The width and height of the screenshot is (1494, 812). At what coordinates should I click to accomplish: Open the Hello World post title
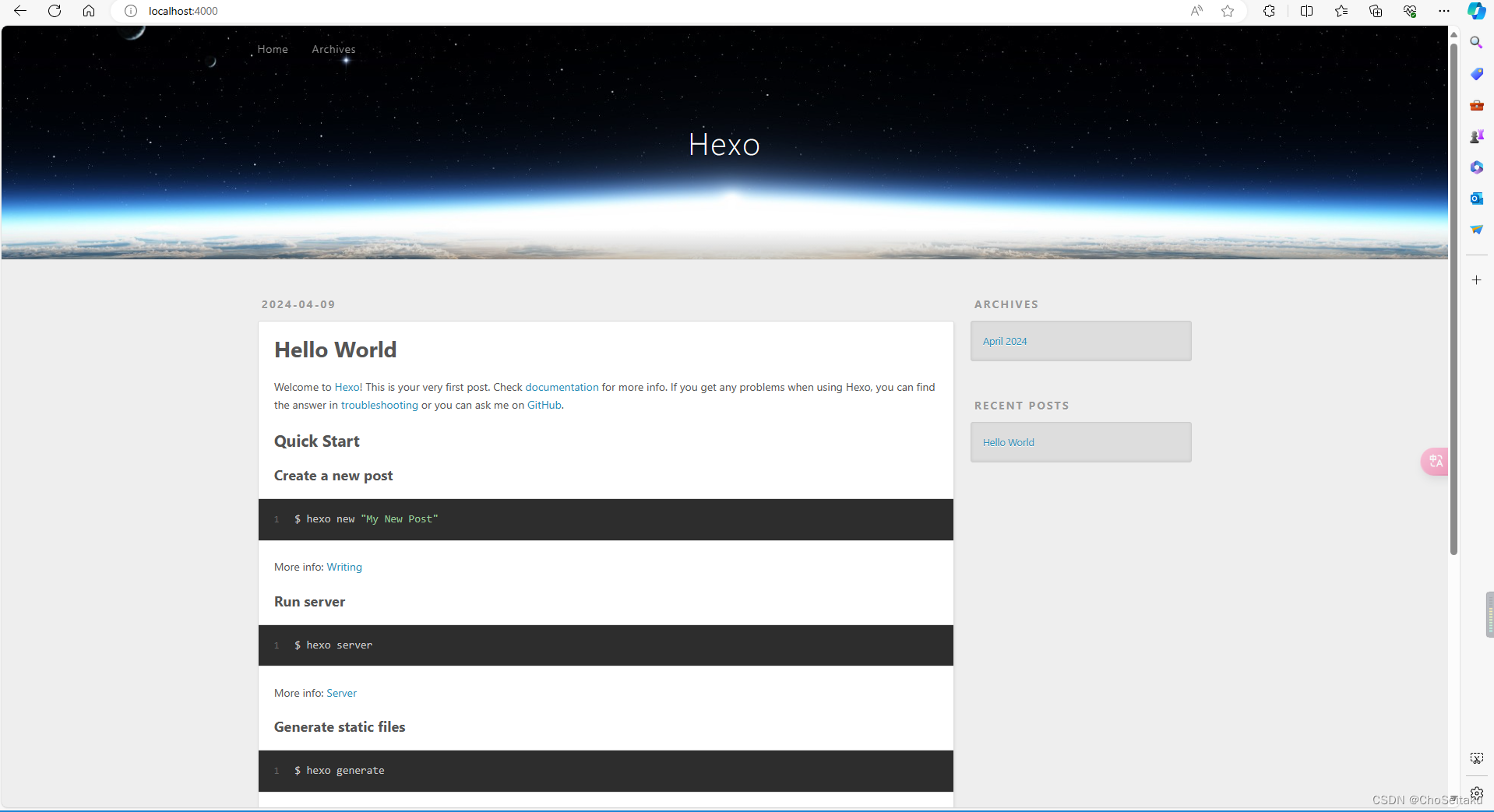[335, 350]
